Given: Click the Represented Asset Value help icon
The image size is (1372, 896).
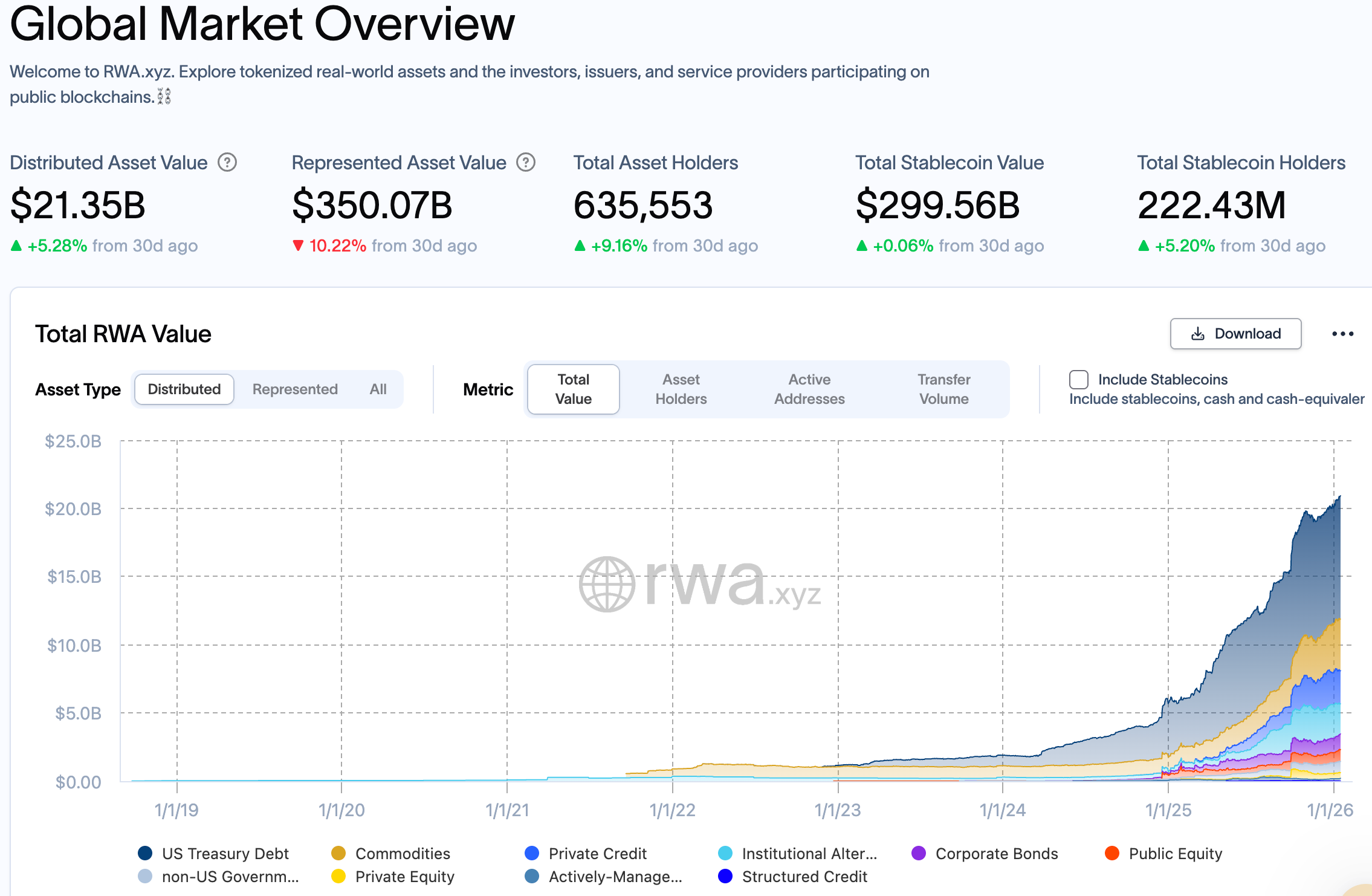Looking at the screenshot, I should pyautogui.click(x=526, y=163).
